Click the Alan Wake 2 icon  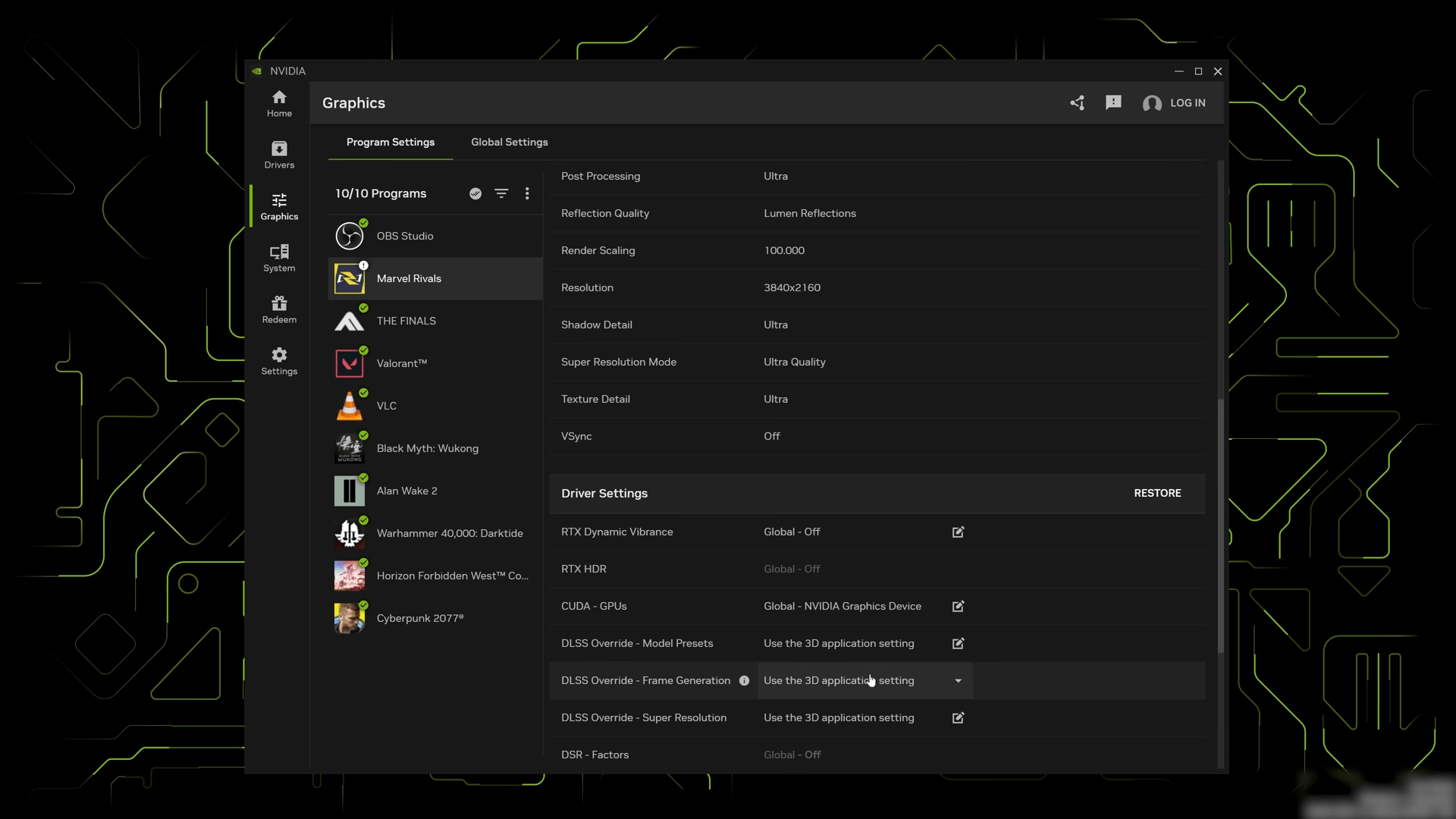tap(350, 491)
